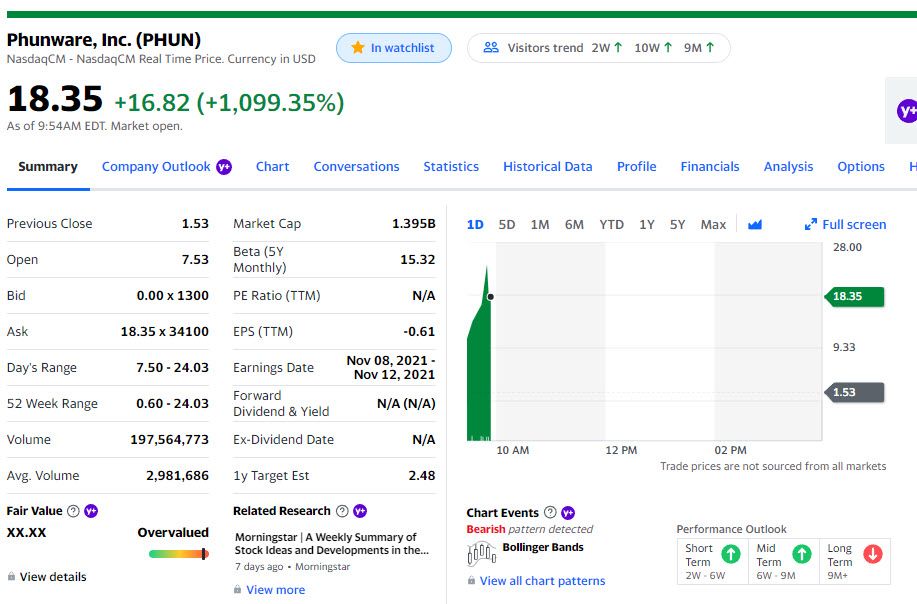This screenshot has width=917, height=604.
Task: Click the fair value gradient bar
Action: coord(178,554)
